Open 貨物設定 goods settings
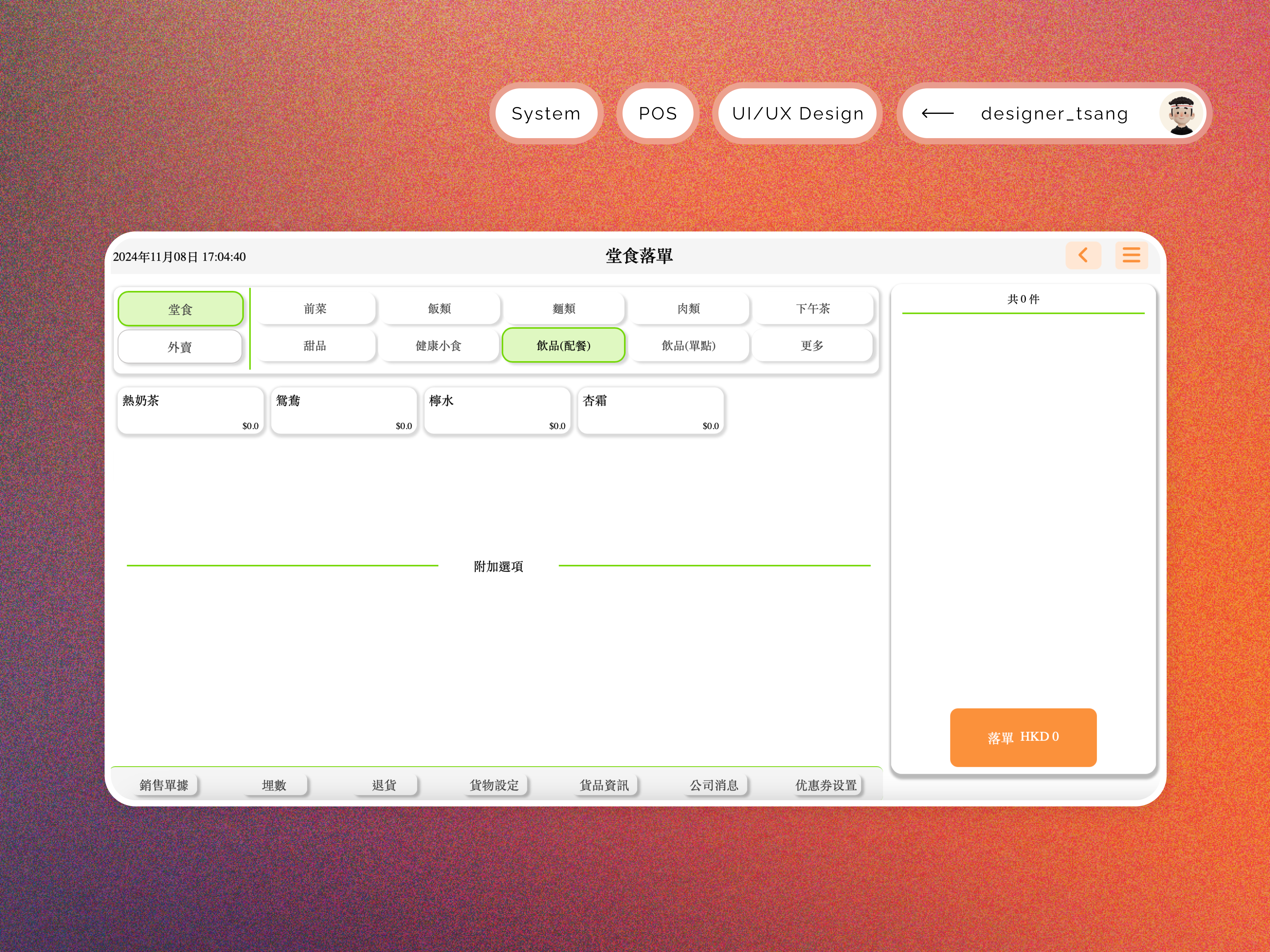The image size is (1270, 952). coord(494,784)
